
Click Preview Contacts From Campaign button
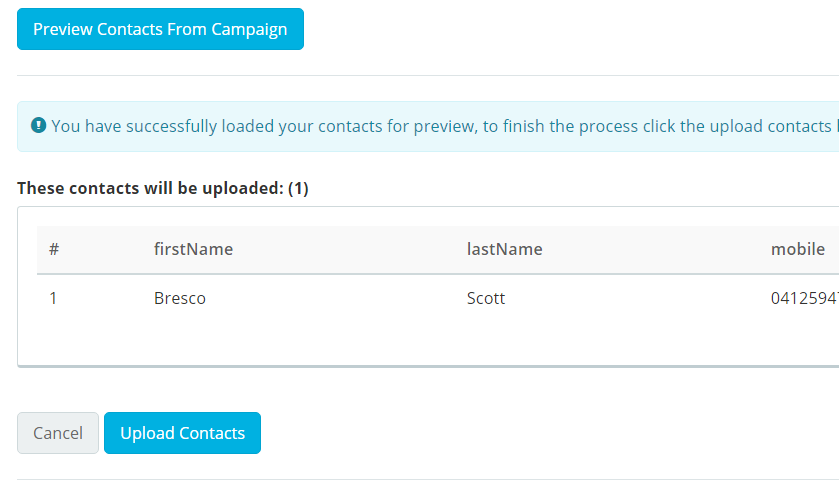(x=161, y=29)
